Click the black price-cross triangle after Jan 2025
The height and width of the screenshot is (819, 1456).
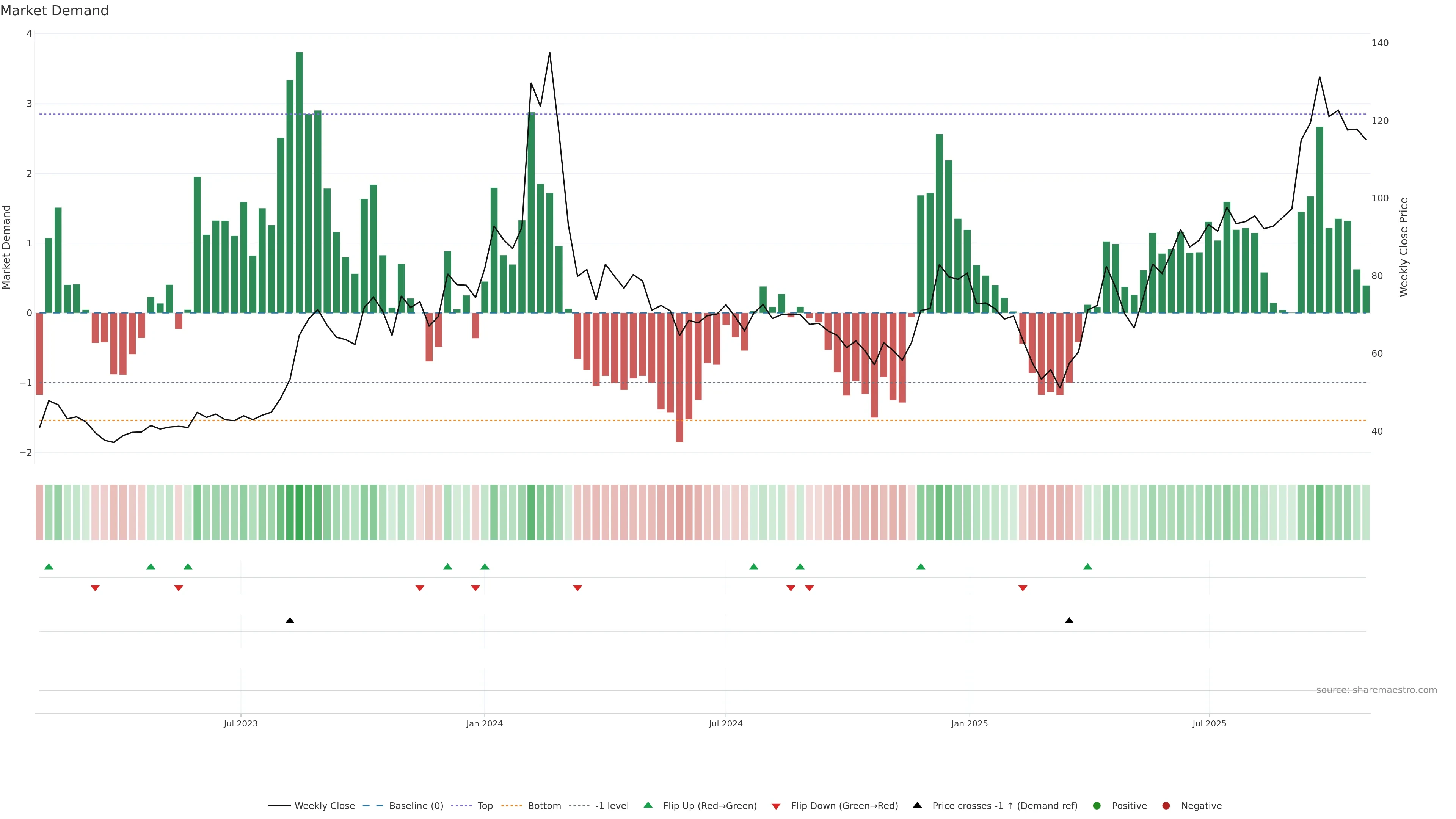tap(1069, 621)
